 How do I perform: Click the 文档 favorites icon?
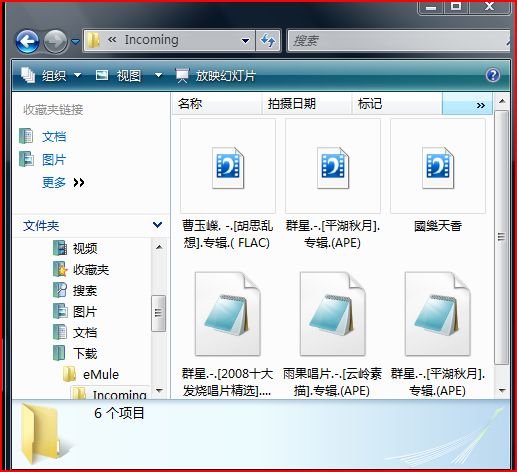[x=26, y=136]
